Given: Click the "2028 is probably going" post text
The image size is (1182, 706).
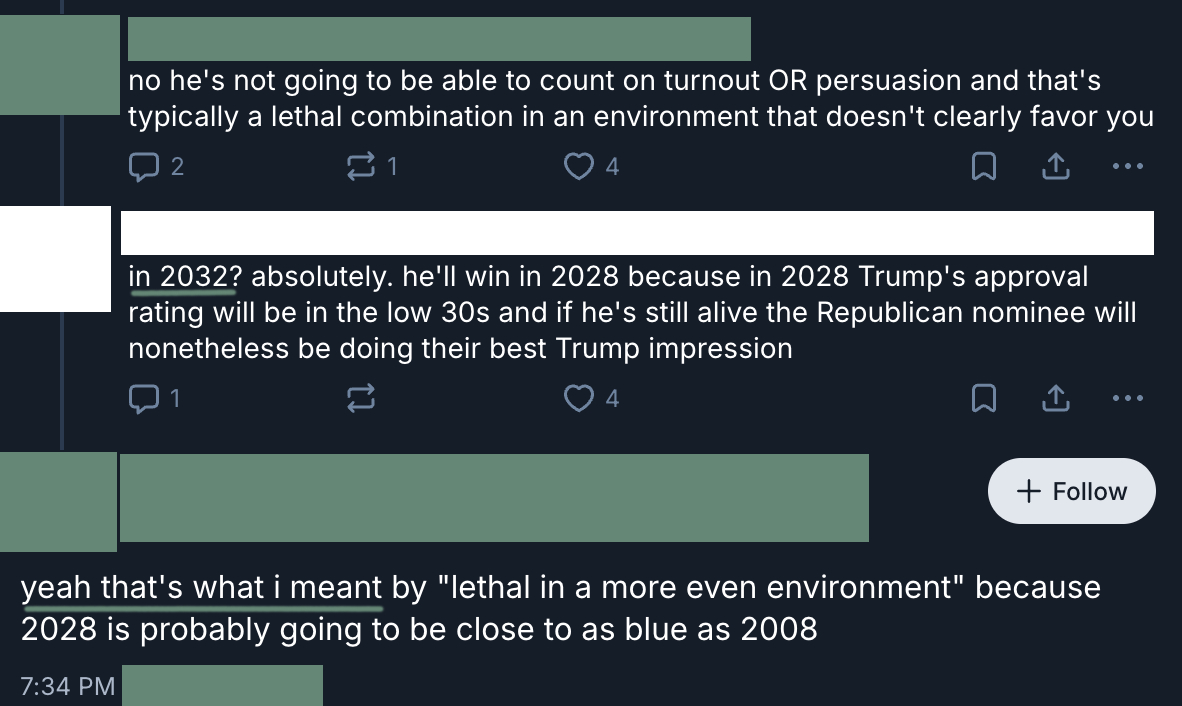Looking at the screenshot, I should [419, 630].
